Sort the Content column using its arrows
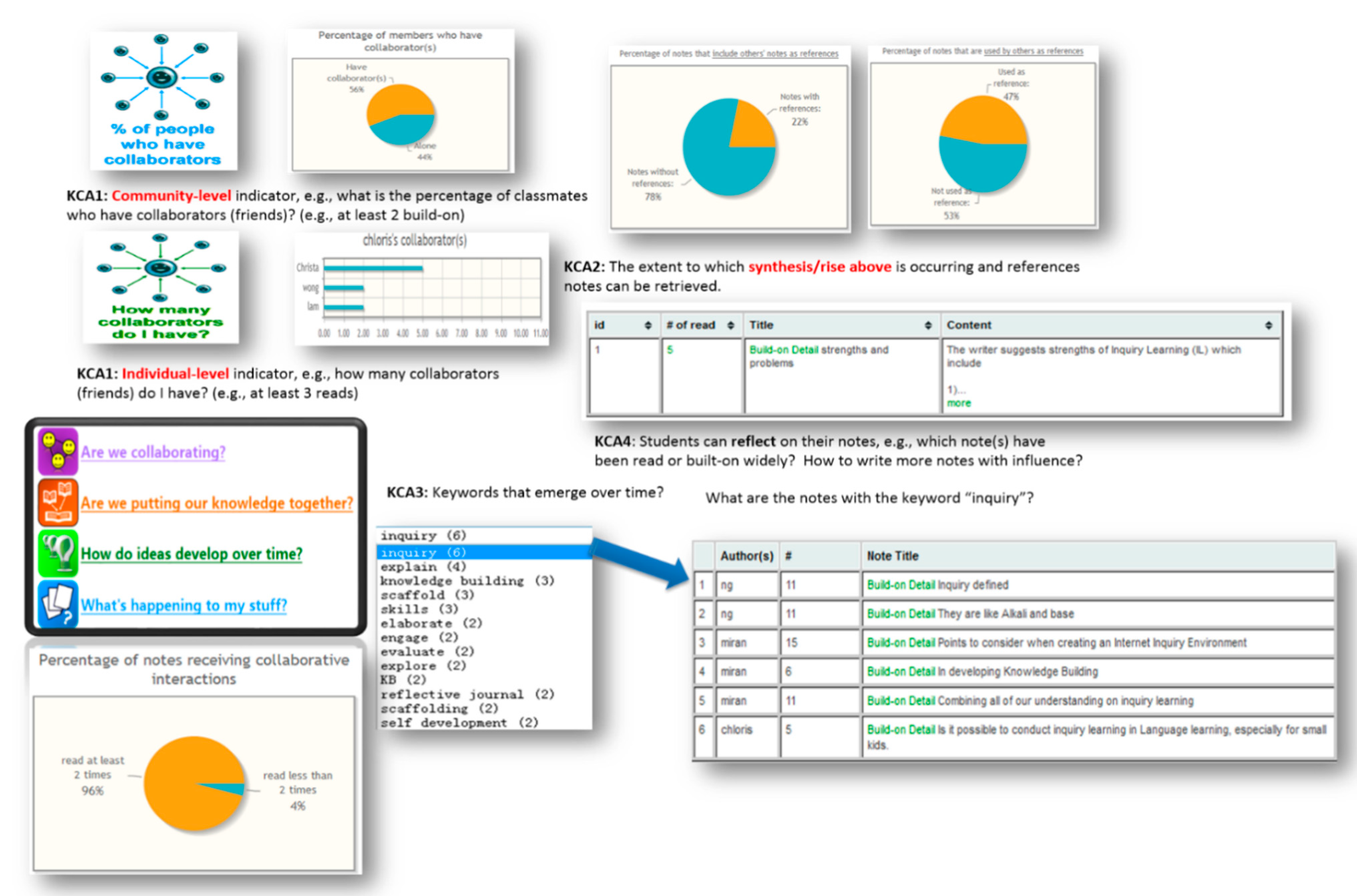1357x896 pixels. pos(1269,325)
